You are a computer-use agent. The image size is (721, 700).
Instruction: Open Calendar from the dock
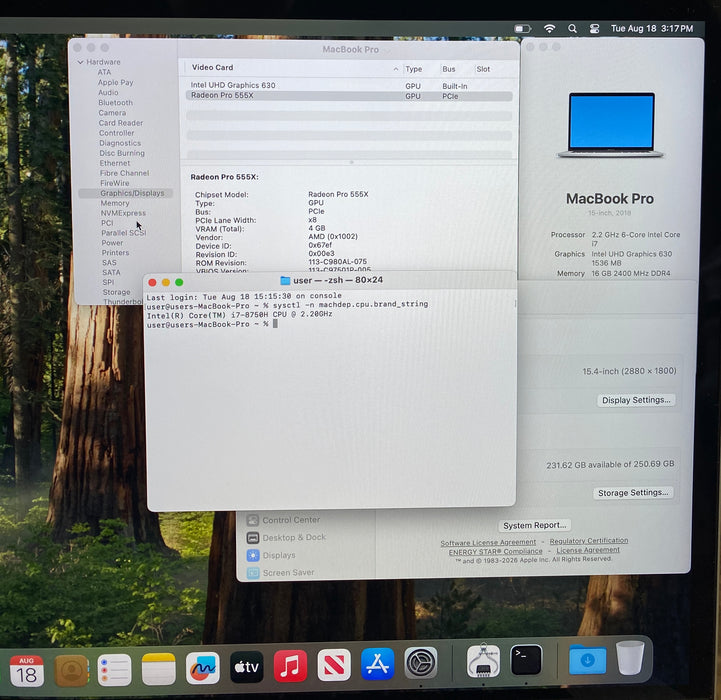coord(27,670)
